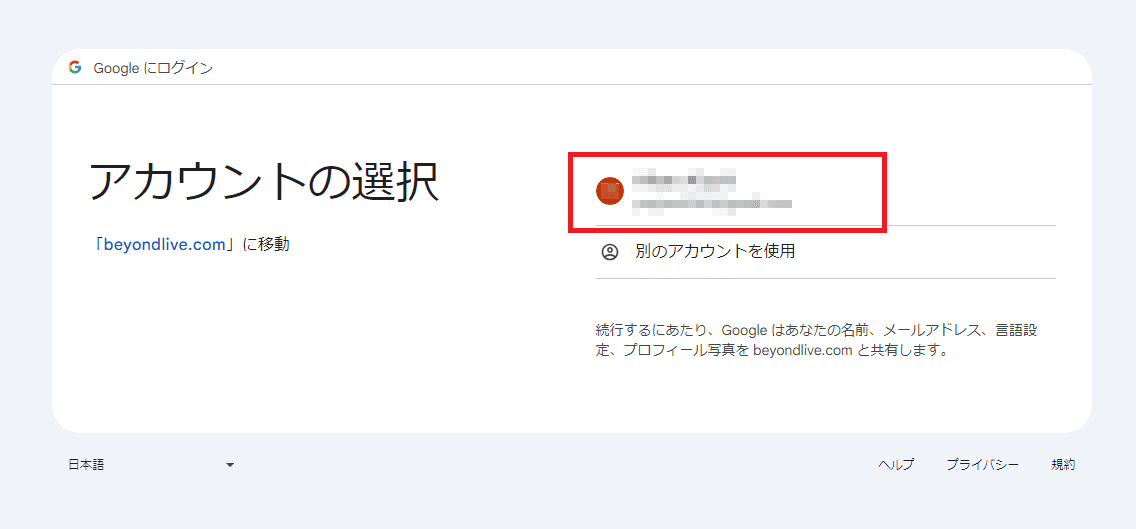The height and width of the screenshot is (529, 1136).
Task: Select the blurred account entry row
Action: click(825, 191)
